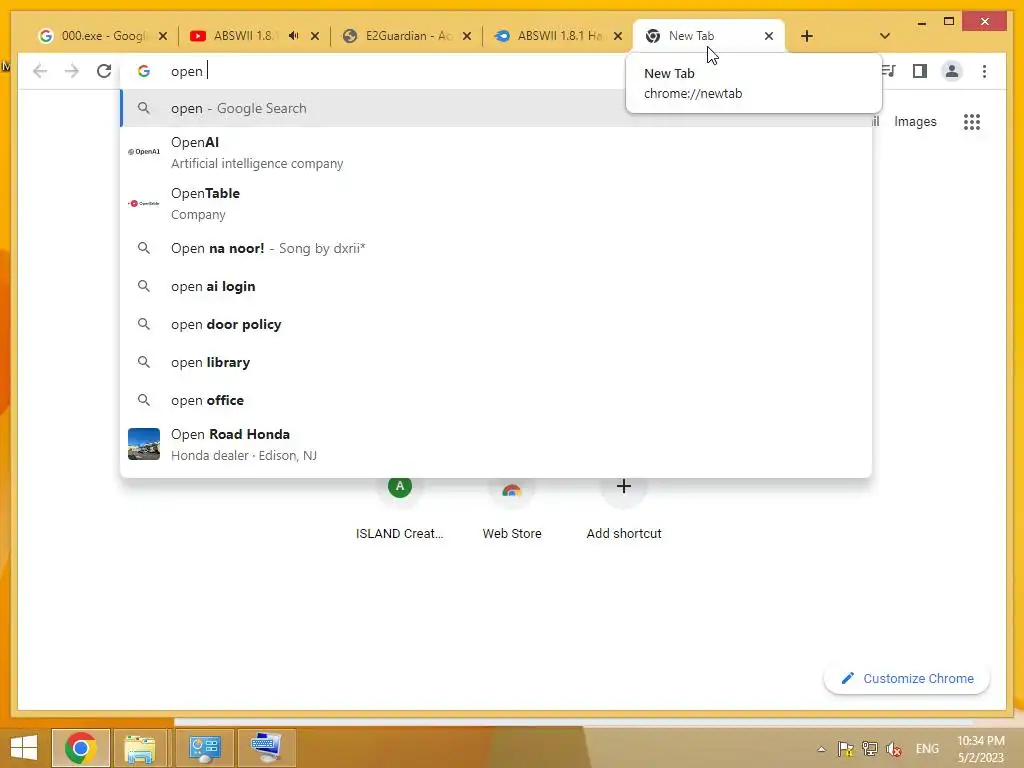Open the Control Panel taskbar icon
Viewport: 1024px width, 768px height.
pos(204,748)
